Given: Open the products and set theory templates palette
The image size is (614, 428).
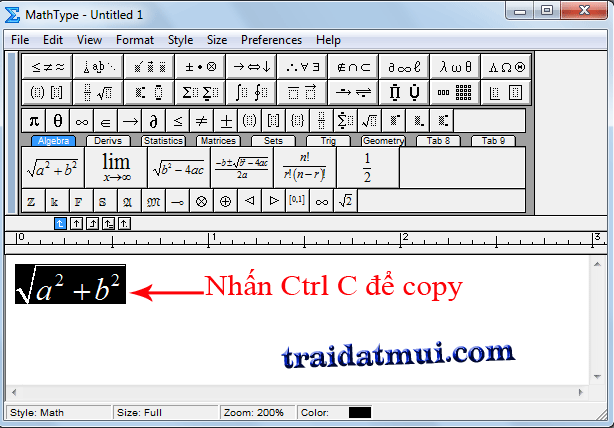Looking at the screenshot, I should click(x=404, y=92).
